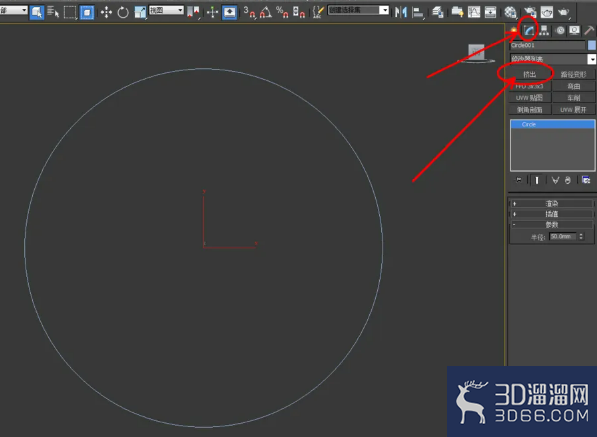The height and width of the screenshot is (437, 597).
Task: Toggle the Percent Snap button
Action: click(x=282, y=12)
